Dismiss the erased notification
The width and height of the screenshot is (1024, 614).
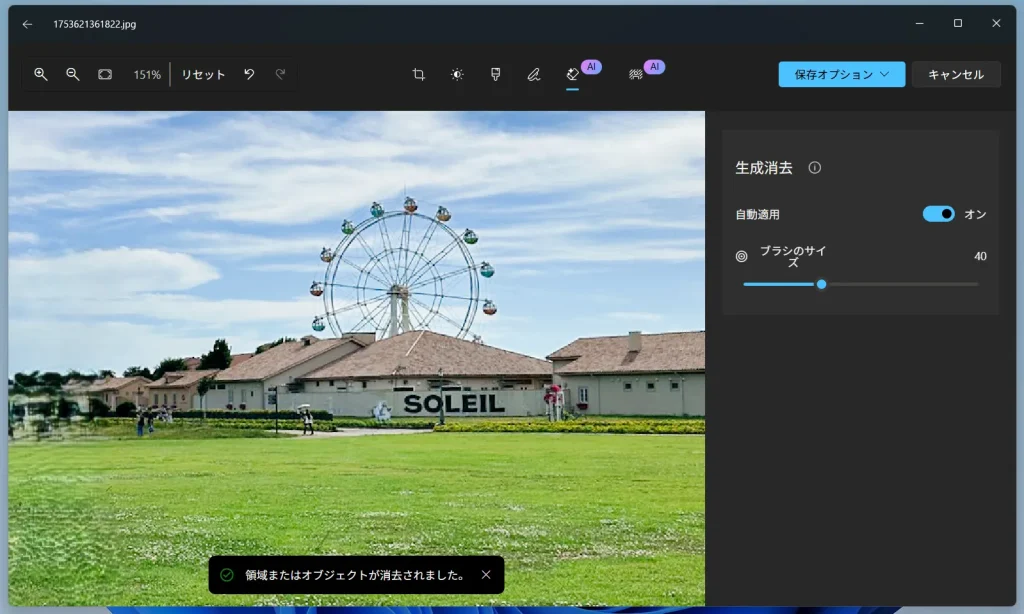tap(486, 575)
